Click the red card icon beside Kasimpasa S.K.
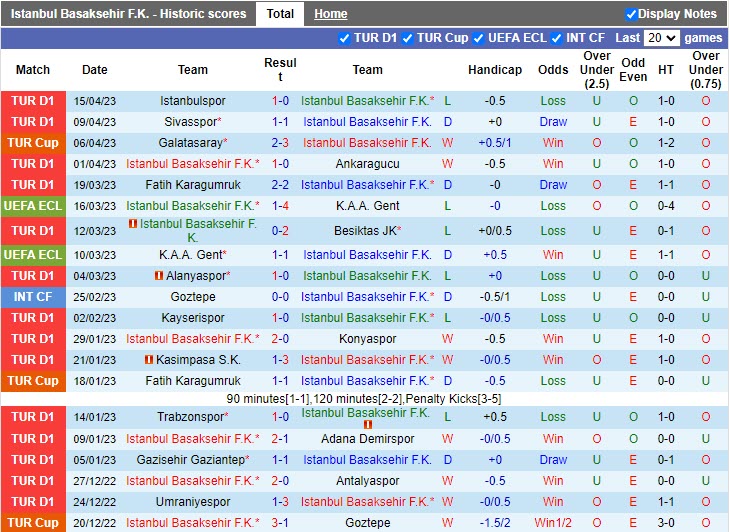 pos(149,359)
